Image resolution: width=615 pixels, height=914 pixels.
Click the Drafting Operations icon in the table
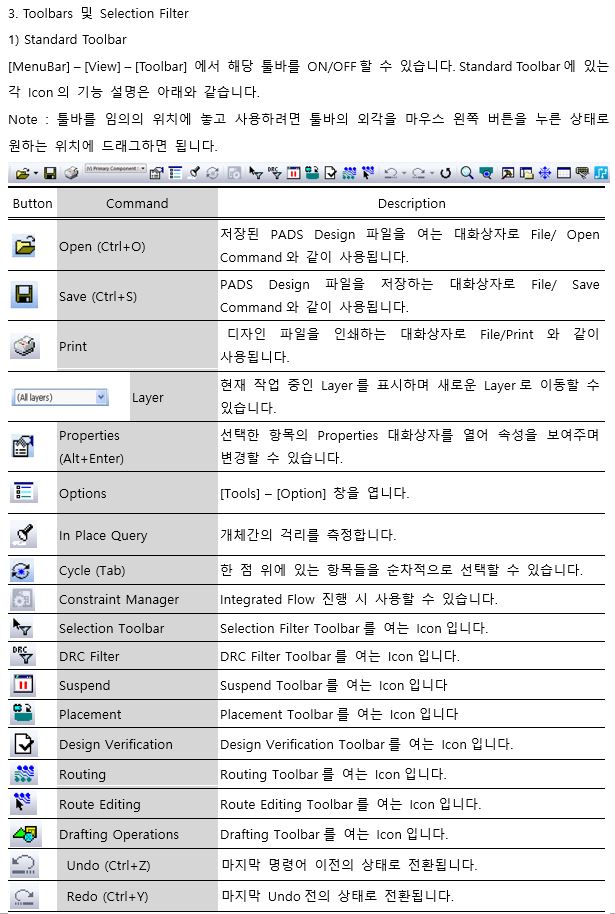pos(24,833)
